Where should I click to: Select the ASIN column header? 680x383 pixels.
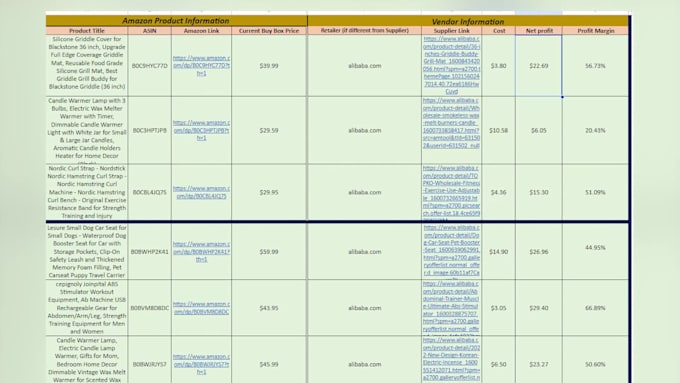(x=150, y=31)
